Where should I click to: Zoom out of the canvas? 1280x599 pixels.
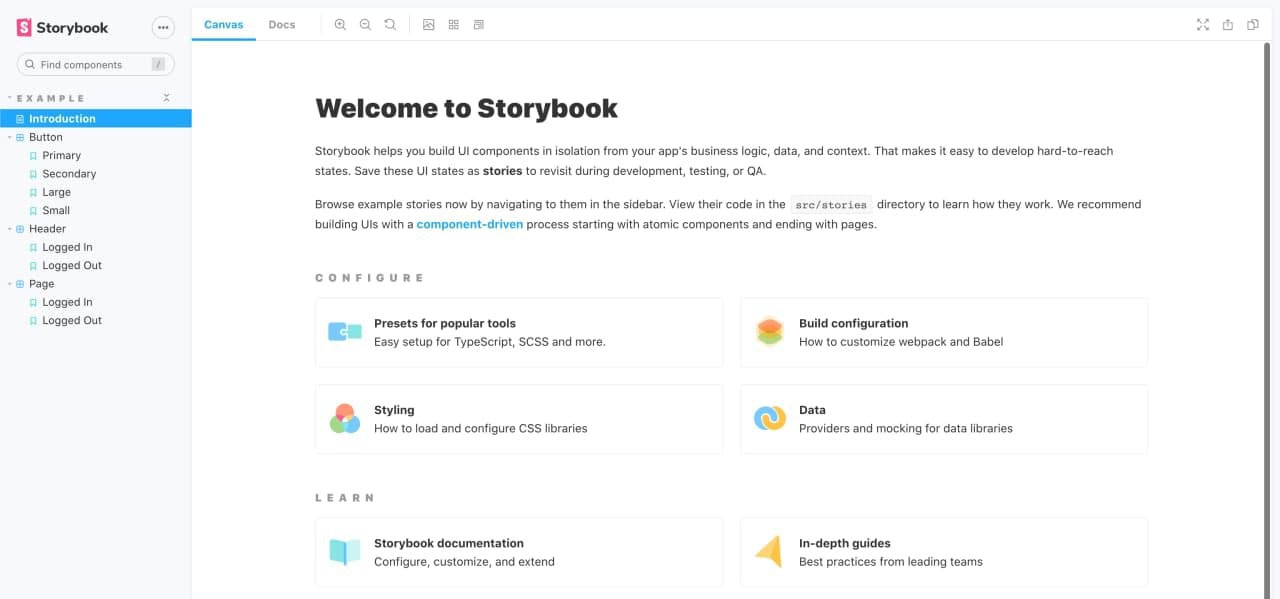pyautogui.click(x=365, y=24)
